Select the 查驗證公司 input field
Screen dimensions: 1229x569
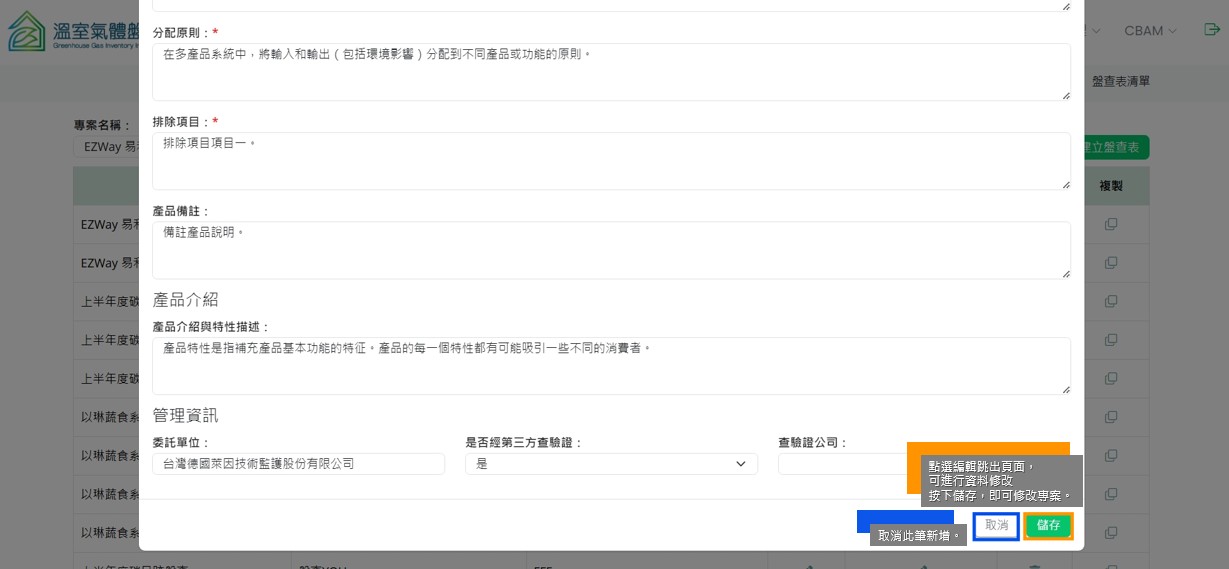click(x=842, y=464)
